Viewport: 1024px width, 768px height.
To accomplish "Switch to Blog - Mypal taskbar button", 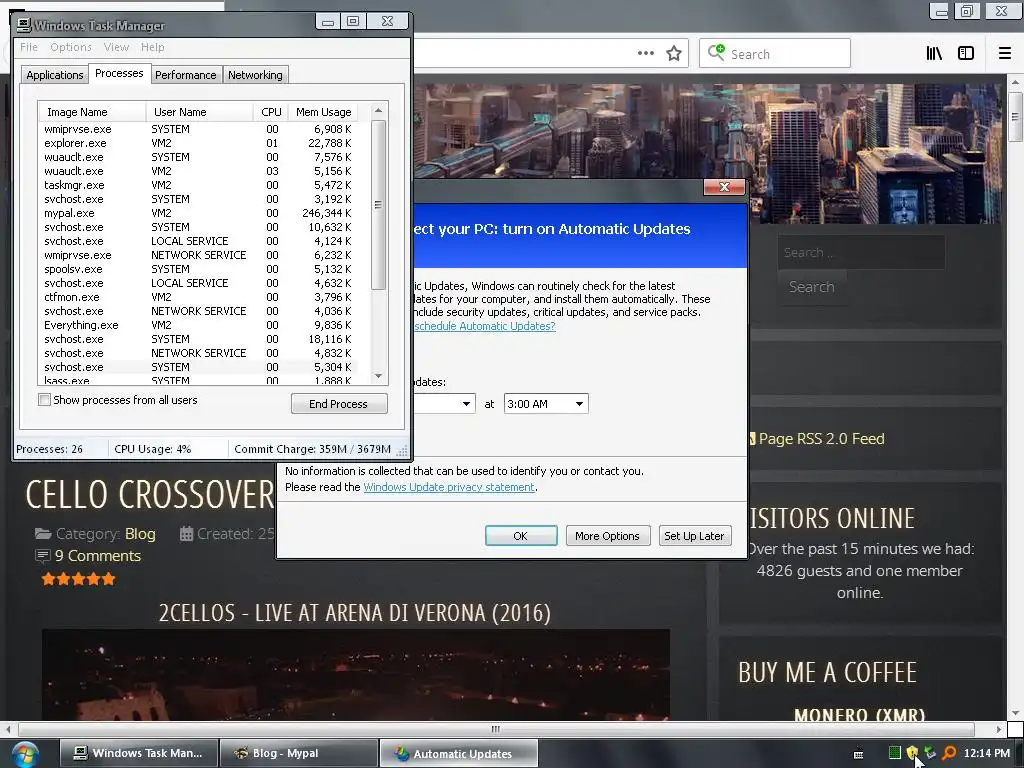I will (x=298, y=753).
